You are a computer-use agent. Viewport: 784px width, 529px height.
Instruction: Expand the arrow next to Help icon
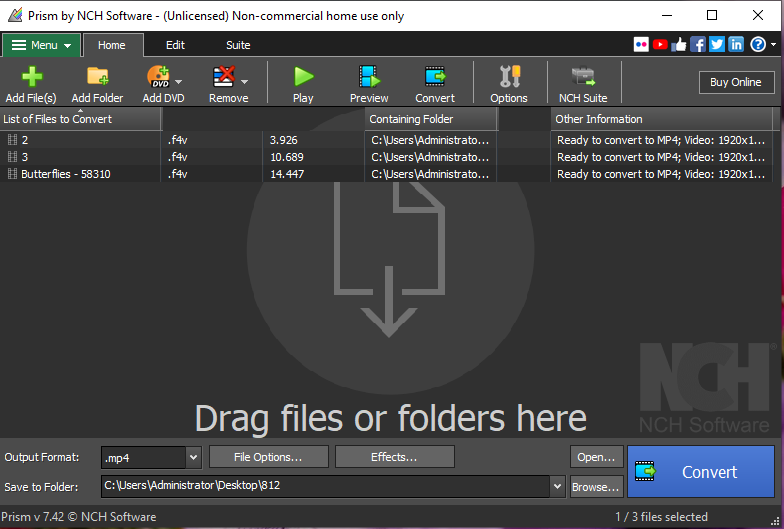[x=774, y=45]
